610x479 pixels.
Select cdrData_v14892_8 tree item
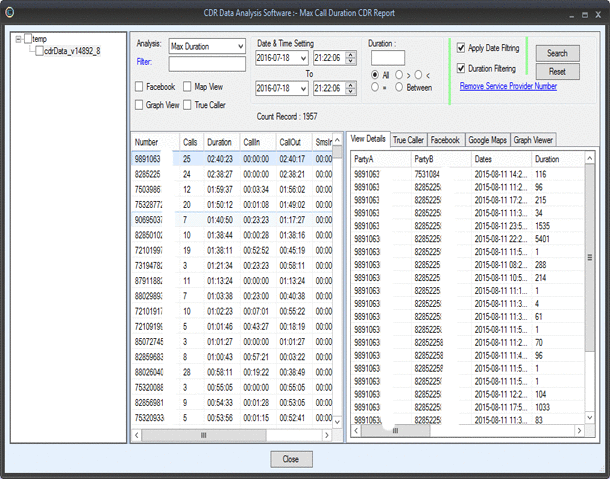(72, 51)
